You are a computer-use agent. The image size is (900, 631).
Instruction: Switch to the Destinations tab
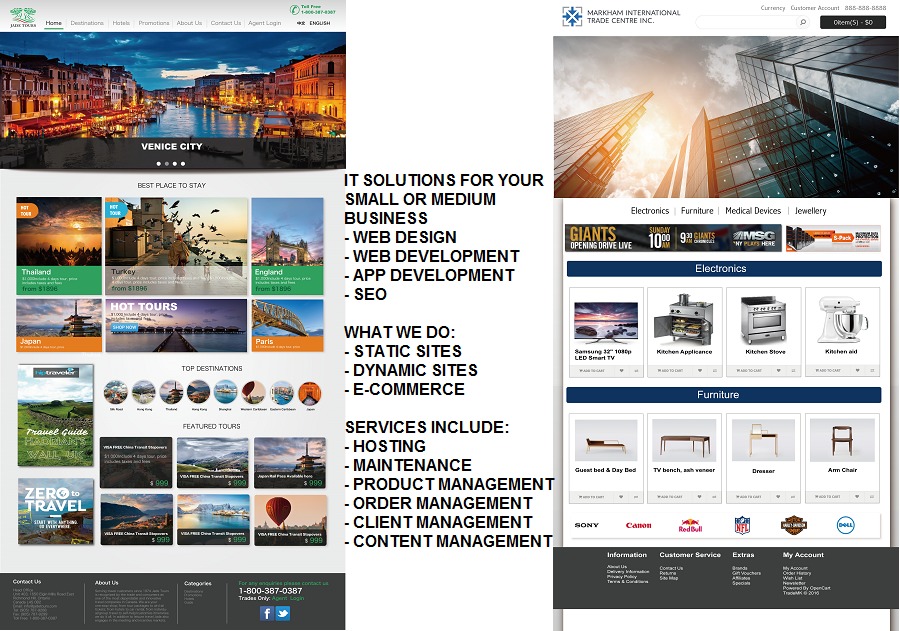tap(87, 22)
